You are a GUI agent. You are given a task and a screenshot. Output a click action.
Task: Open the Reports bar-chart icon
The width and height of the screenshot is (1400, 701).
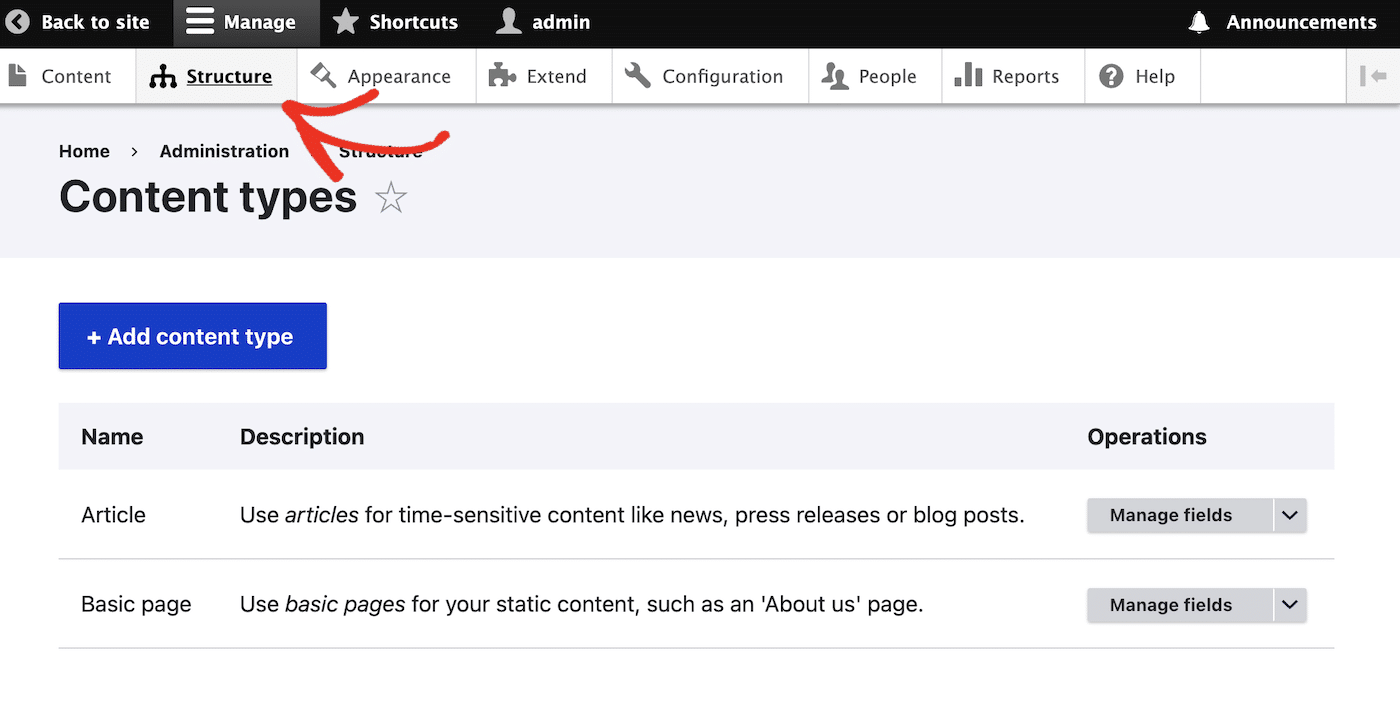971,75
